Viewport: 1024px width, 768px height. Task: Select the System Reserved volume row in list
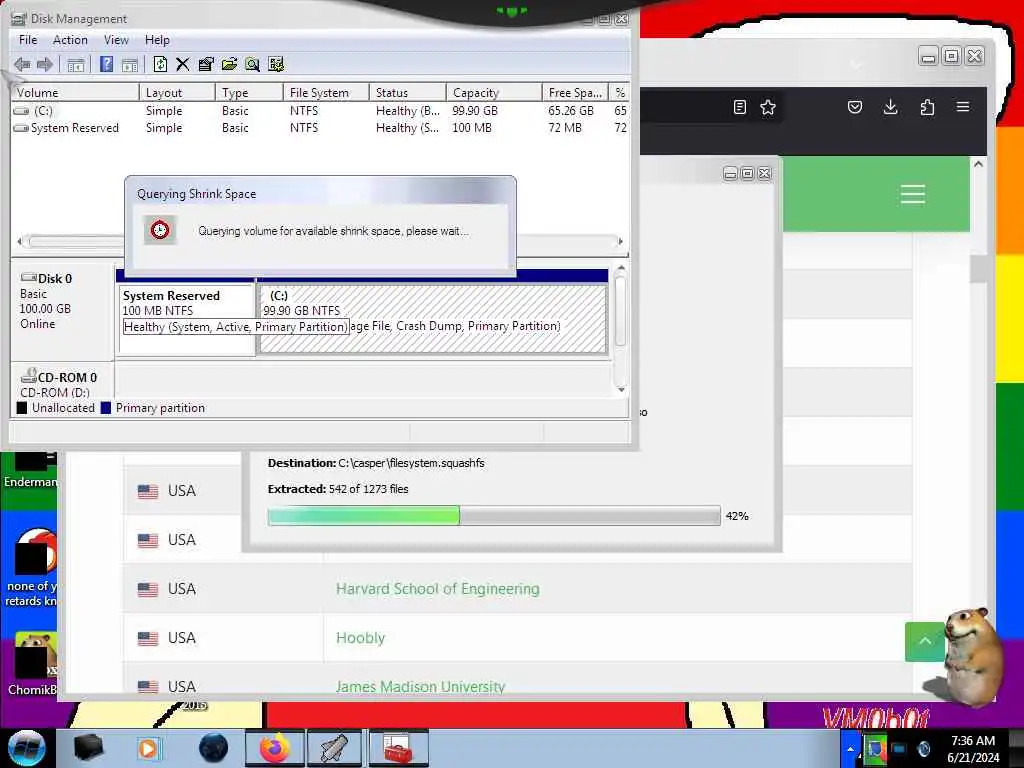pyautogui.click(x=320, y=128)
